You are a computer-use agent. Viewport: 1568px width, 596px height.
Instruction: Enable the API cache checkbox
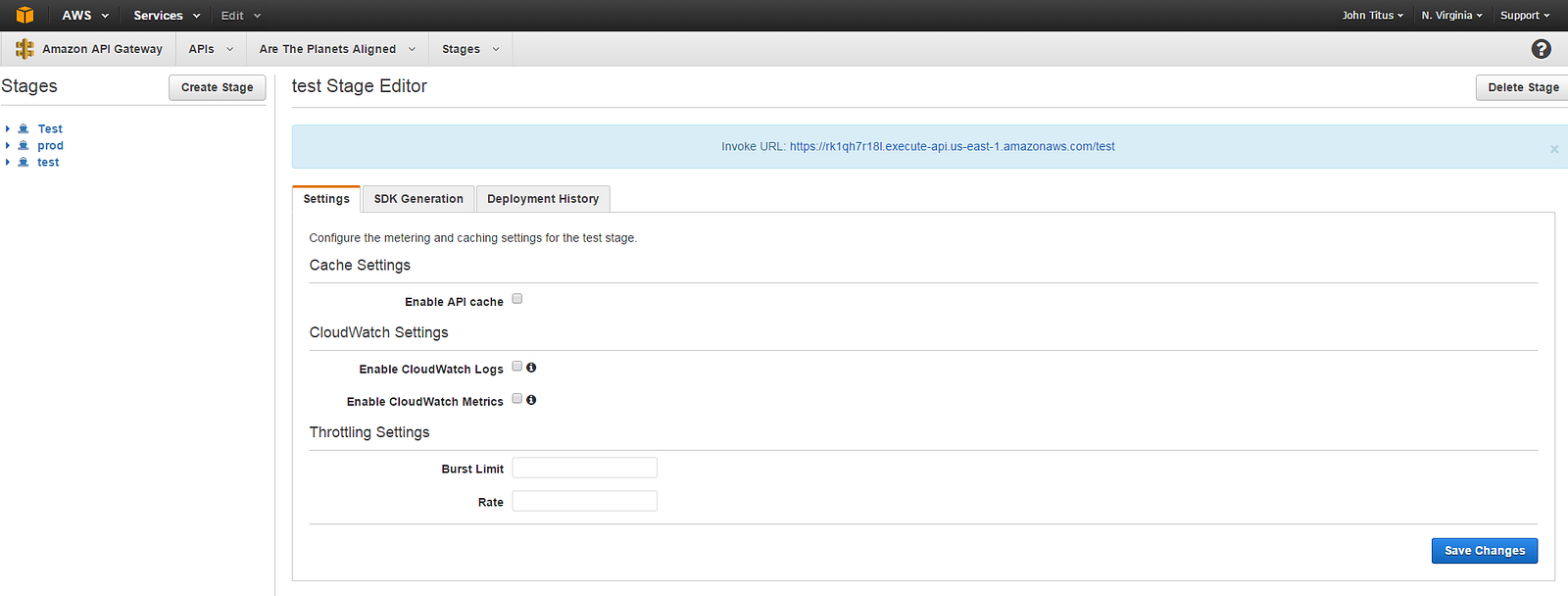point(517,299)
